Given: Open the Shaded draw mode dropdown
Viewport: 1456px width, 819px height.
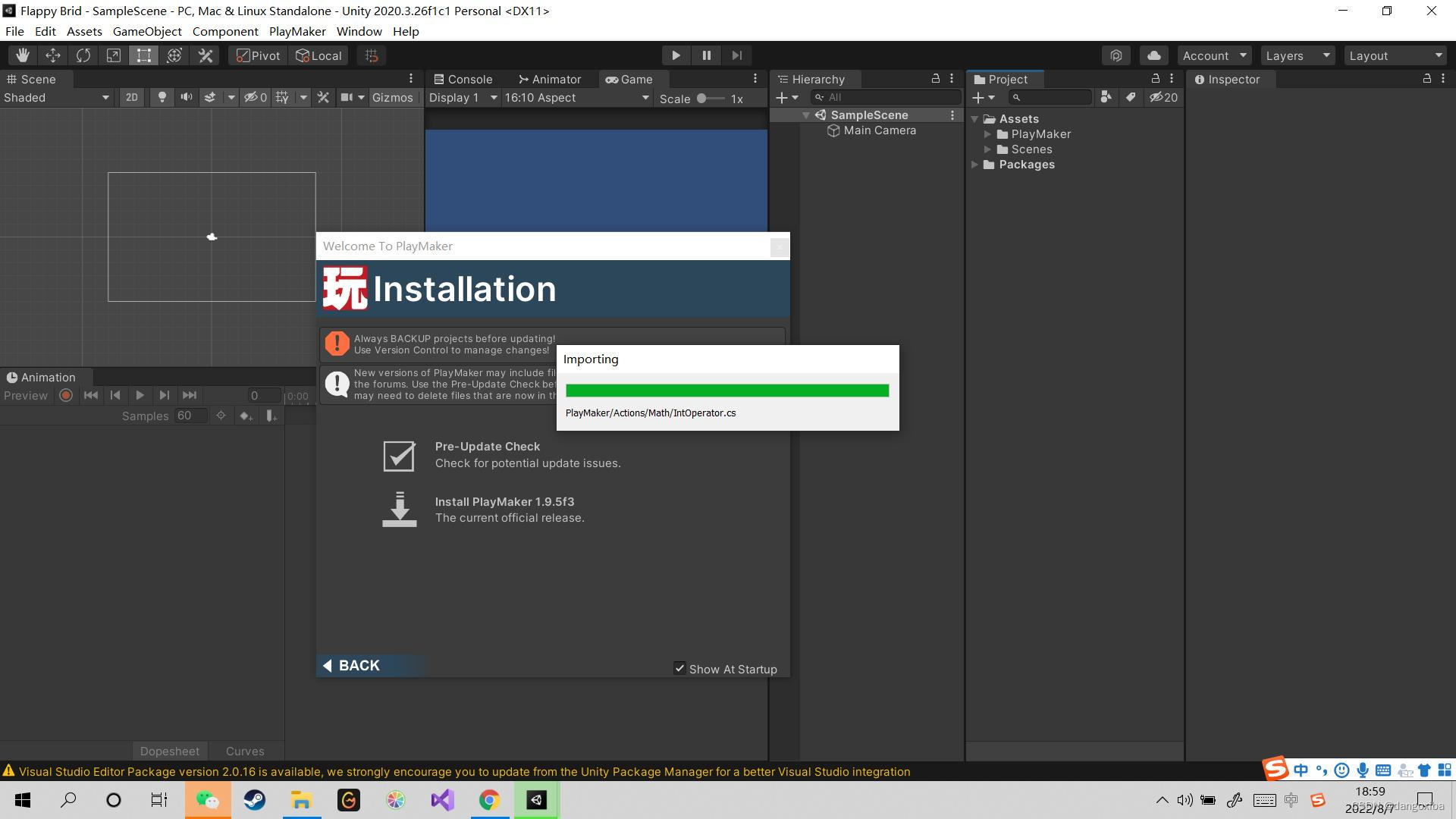Looking at the screenshot, I should click(x=57, y=97).
